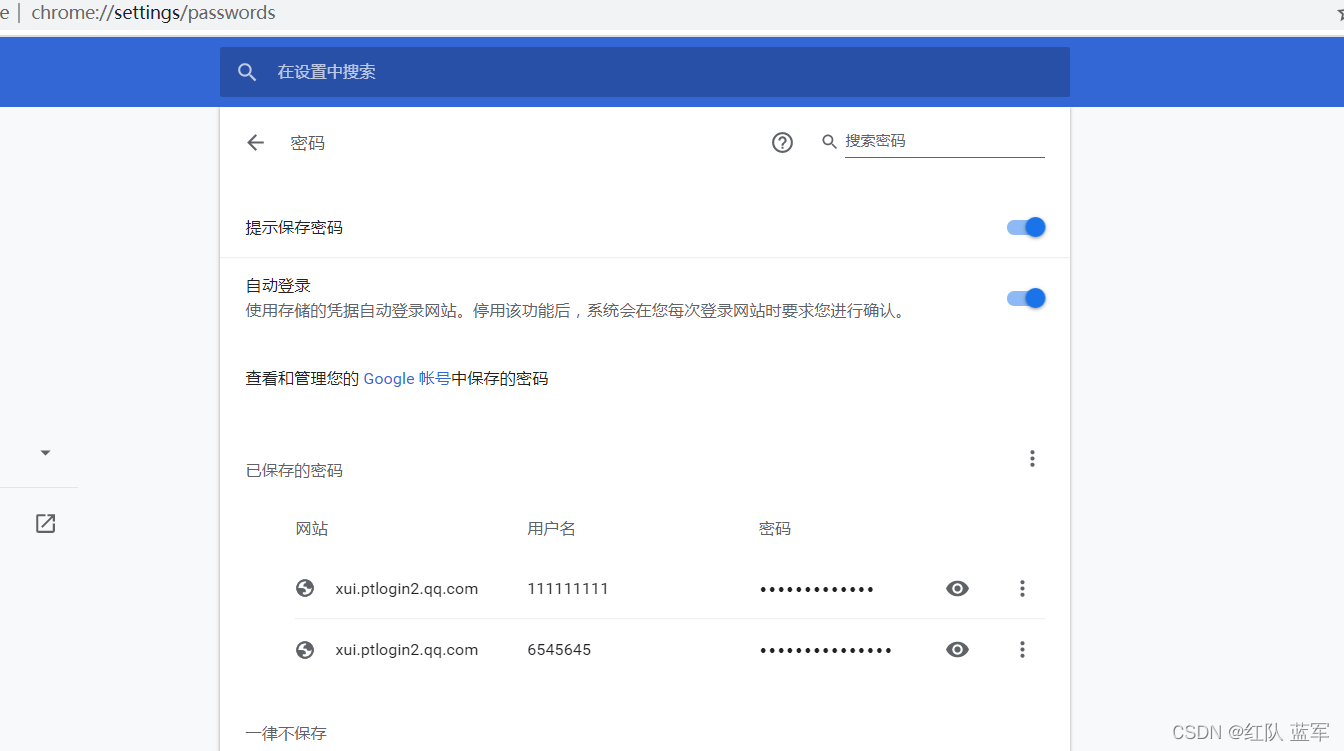Viewport: 1344px width, 751px height.
Task: Click the open-in-new-window icon in the left sidebar
Action: [x=45, y=523]
